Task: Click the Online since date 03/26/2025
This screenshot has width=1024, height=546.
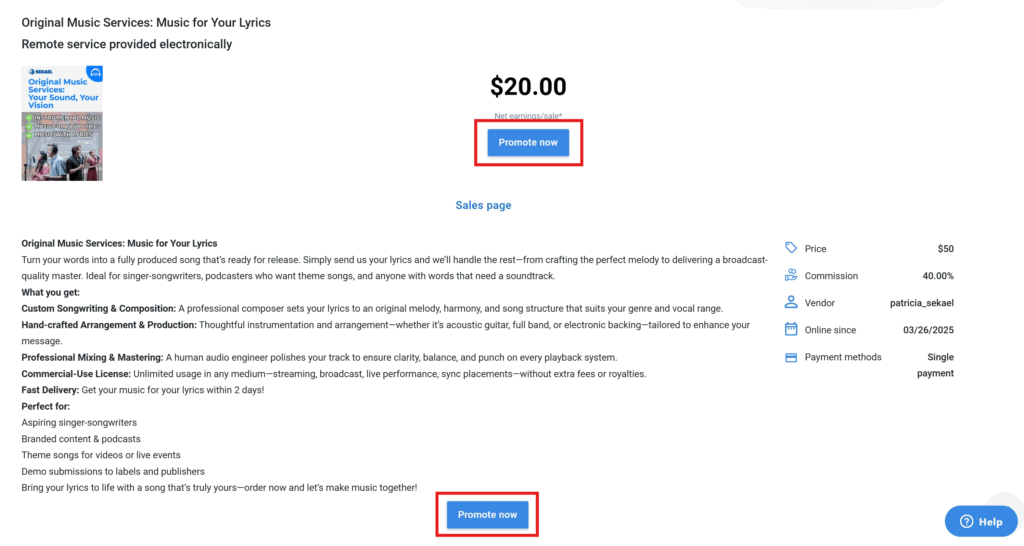Action: [928, 330]
